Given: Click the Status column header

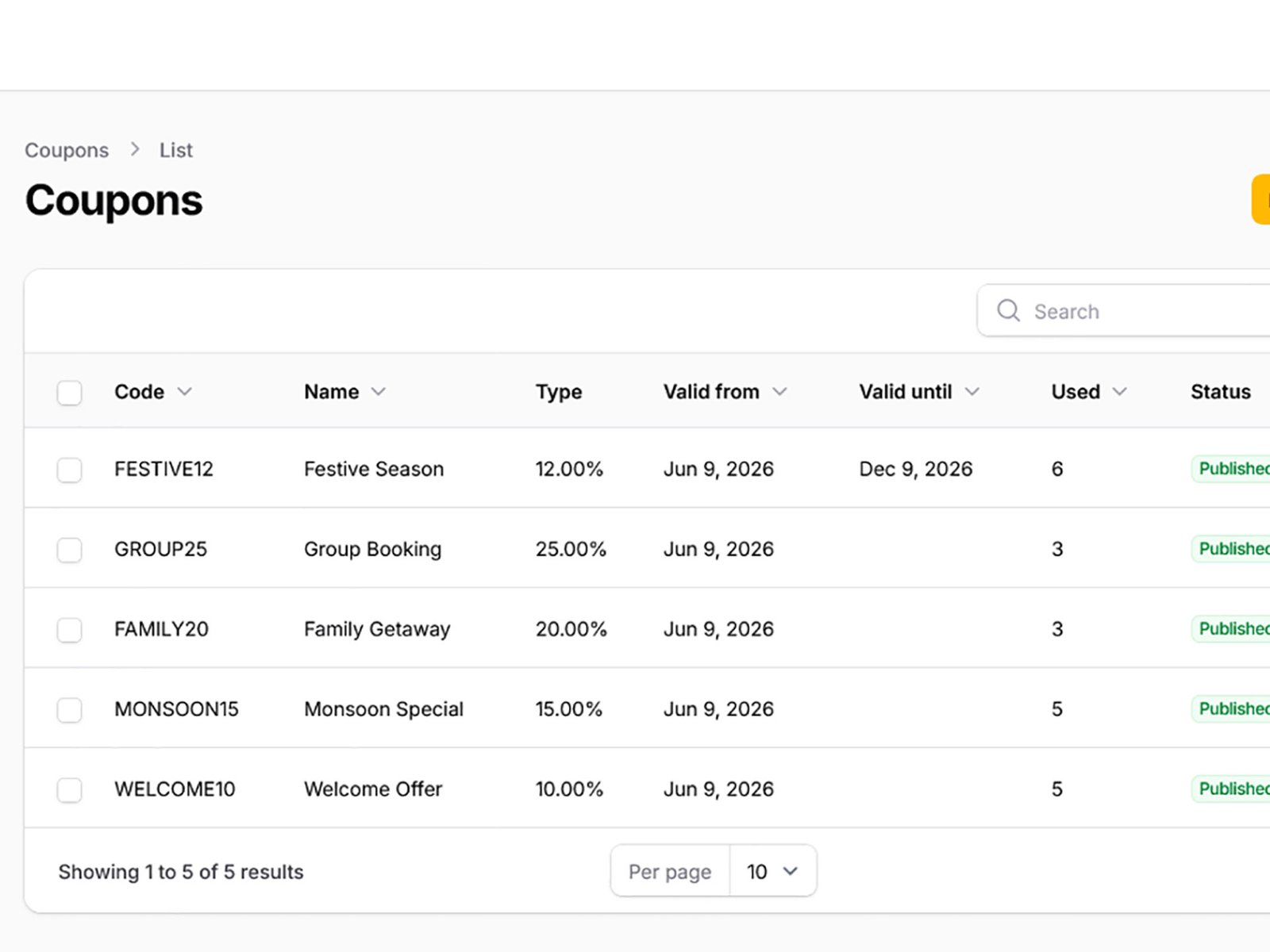Looking at the screenshot, I should (1221, 392).
